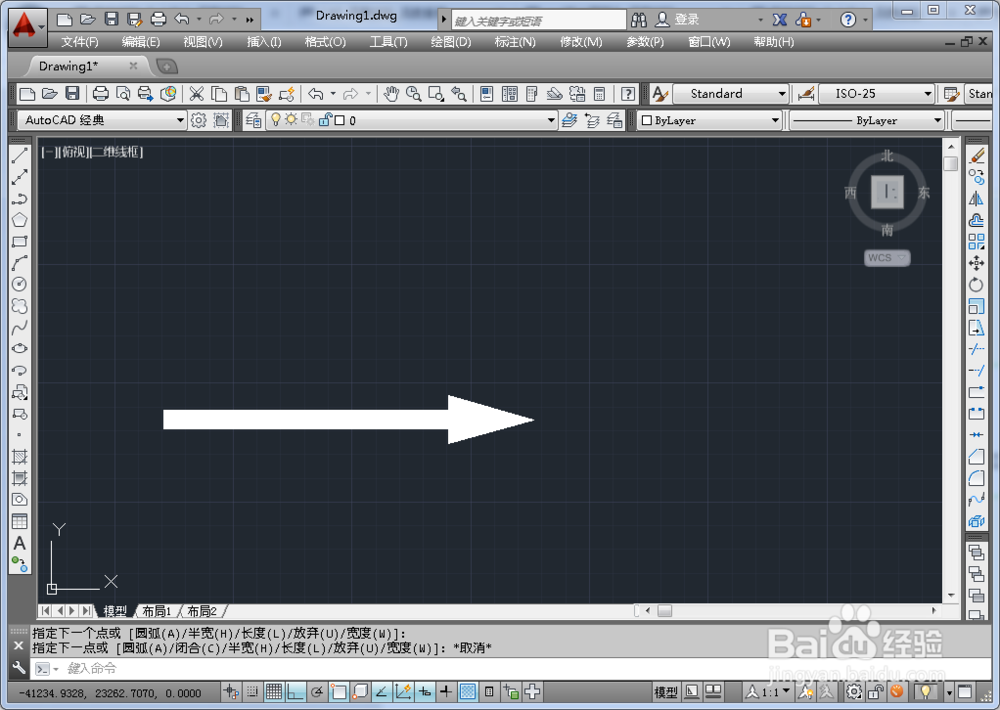Select the Circle draw tool
The height and width of the screenshot is (710, 1000).
coord(20,285)
